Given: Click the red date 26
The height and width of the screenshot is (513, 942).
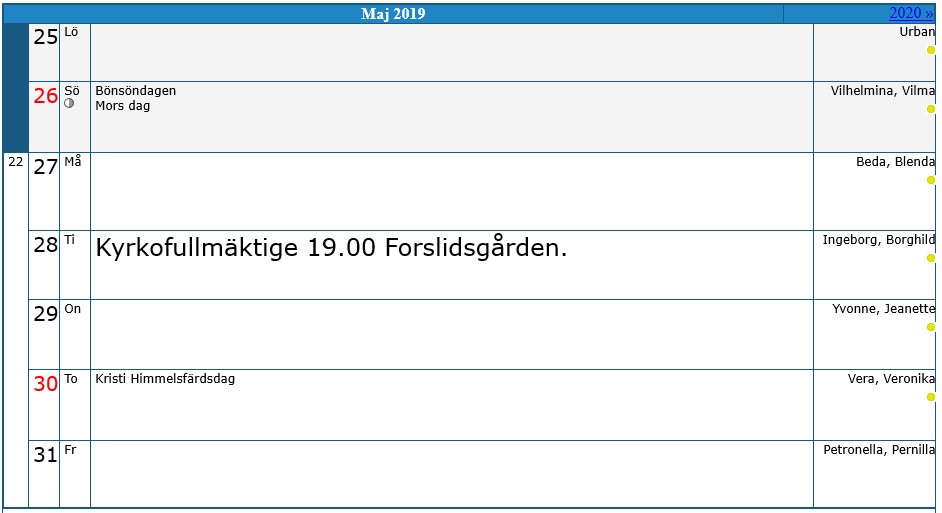Looking at the screenshot, I should click(x=45, y=96).
